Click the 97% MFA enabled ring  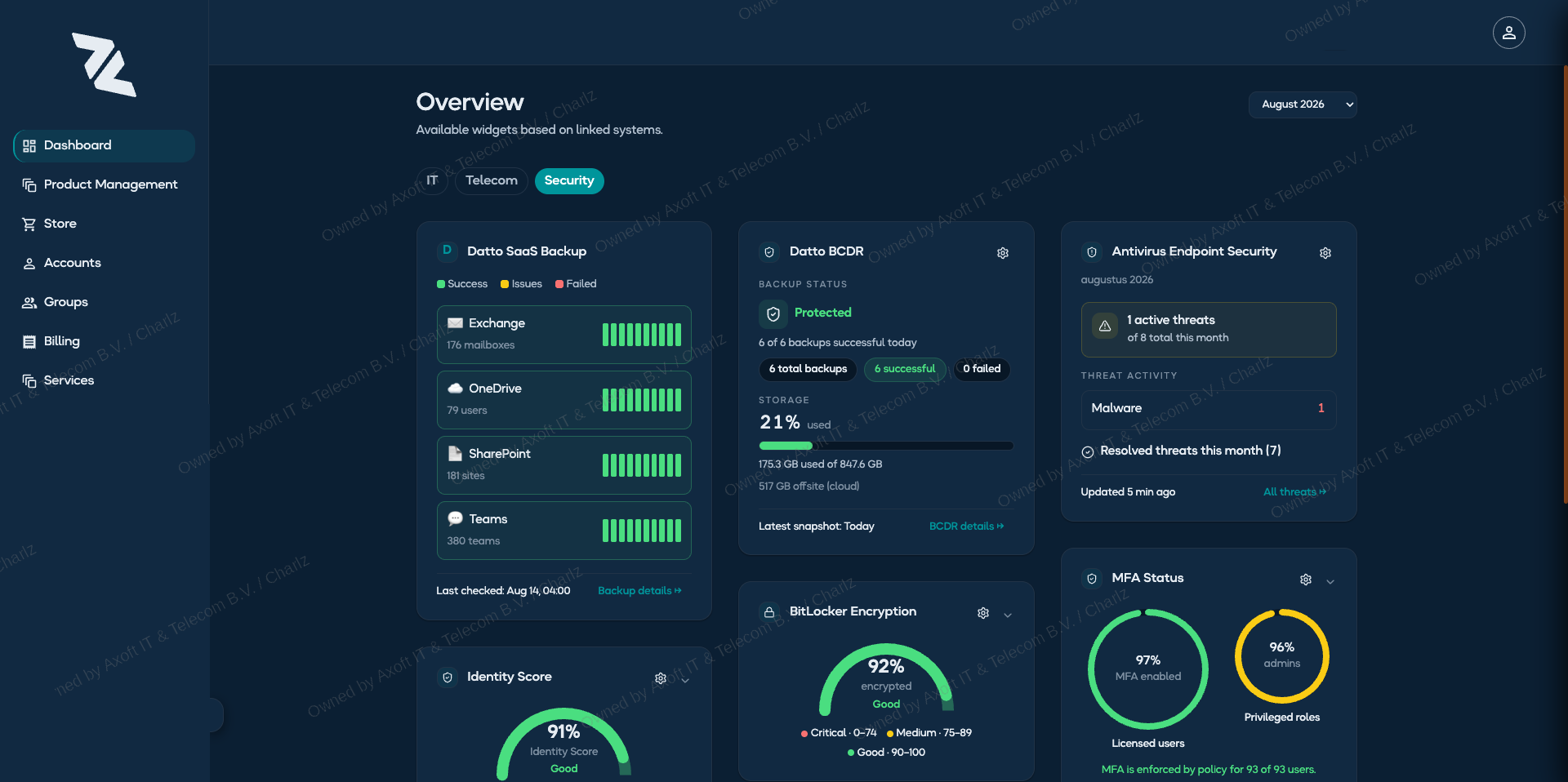(x=1148, y=669)
